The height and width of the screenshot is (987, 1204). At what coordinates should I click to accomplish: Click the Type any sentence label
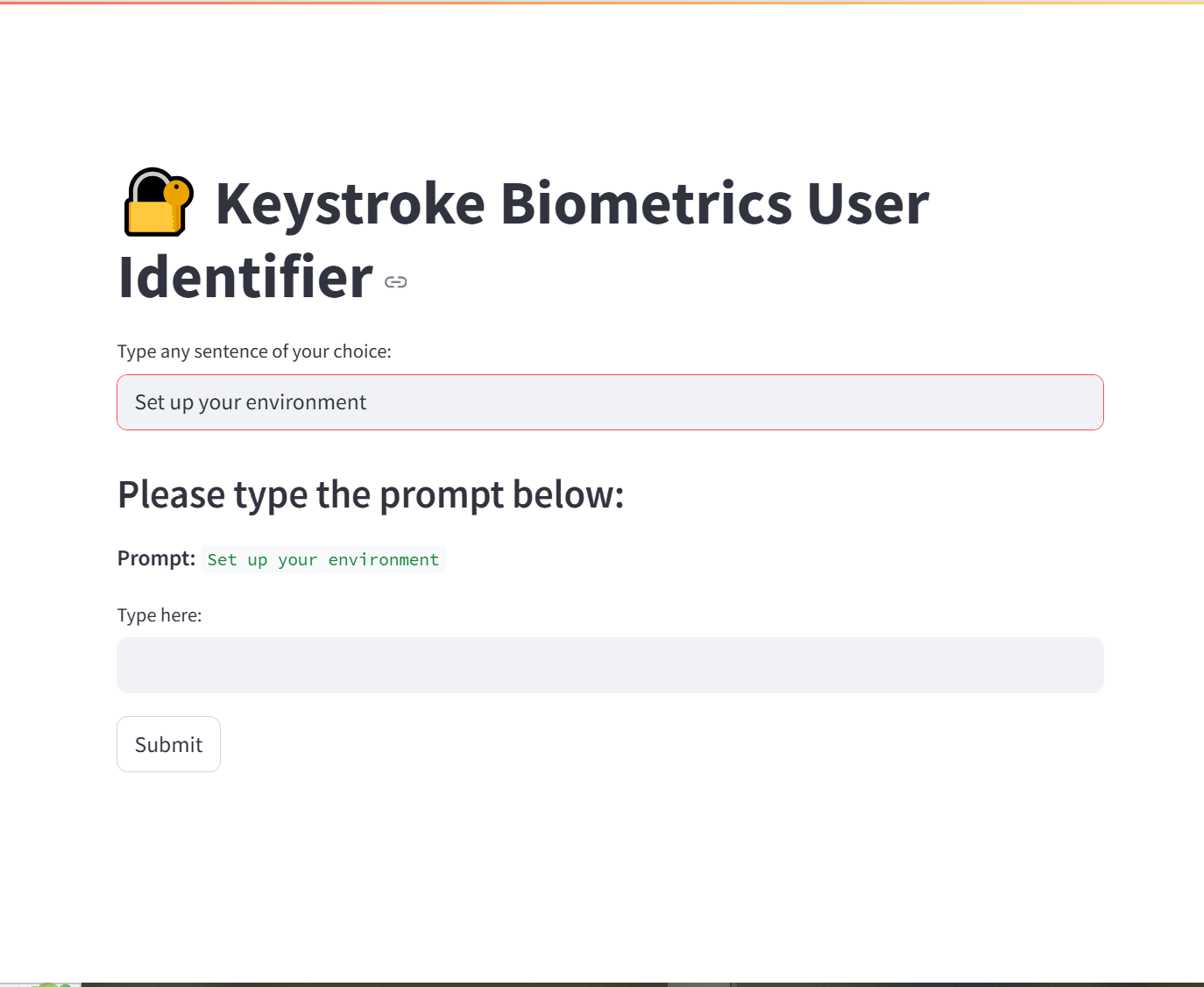coord(254,351)
